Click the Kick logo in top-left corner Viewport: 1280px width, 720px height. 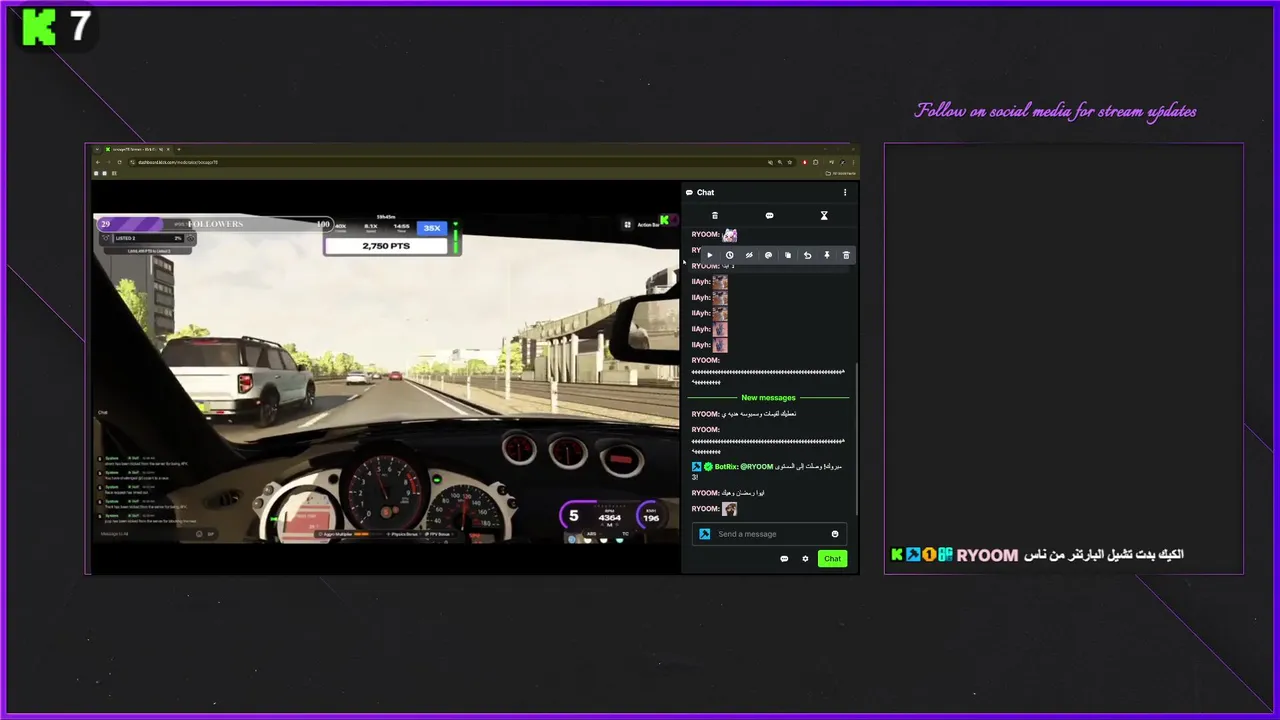pyautogui.click(x=39, y=27)
